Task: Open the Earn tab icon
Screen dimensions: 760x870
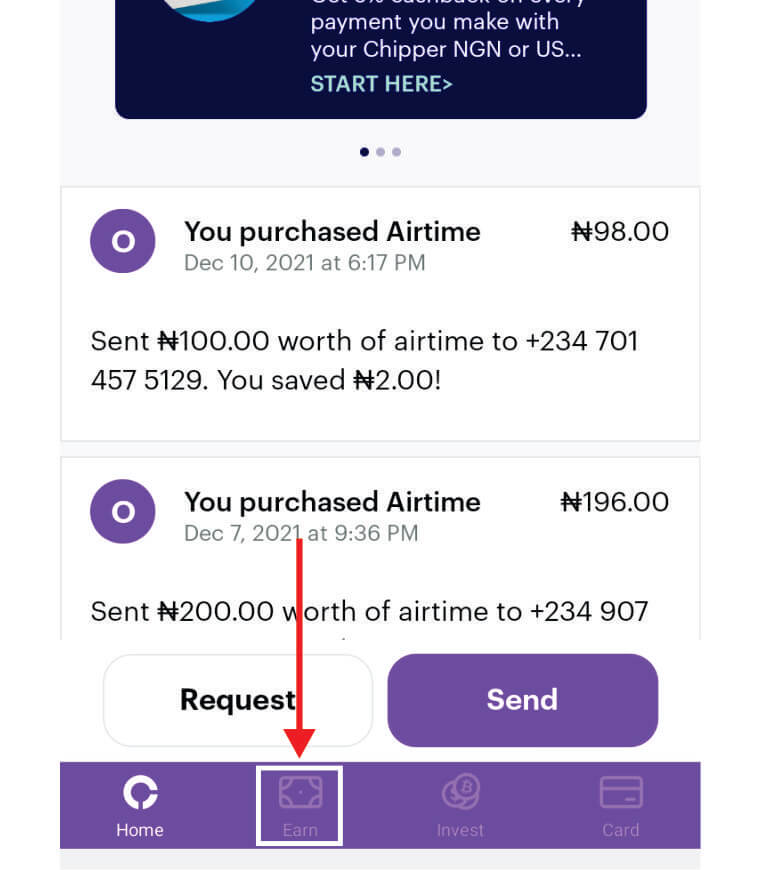Action: 300,793
